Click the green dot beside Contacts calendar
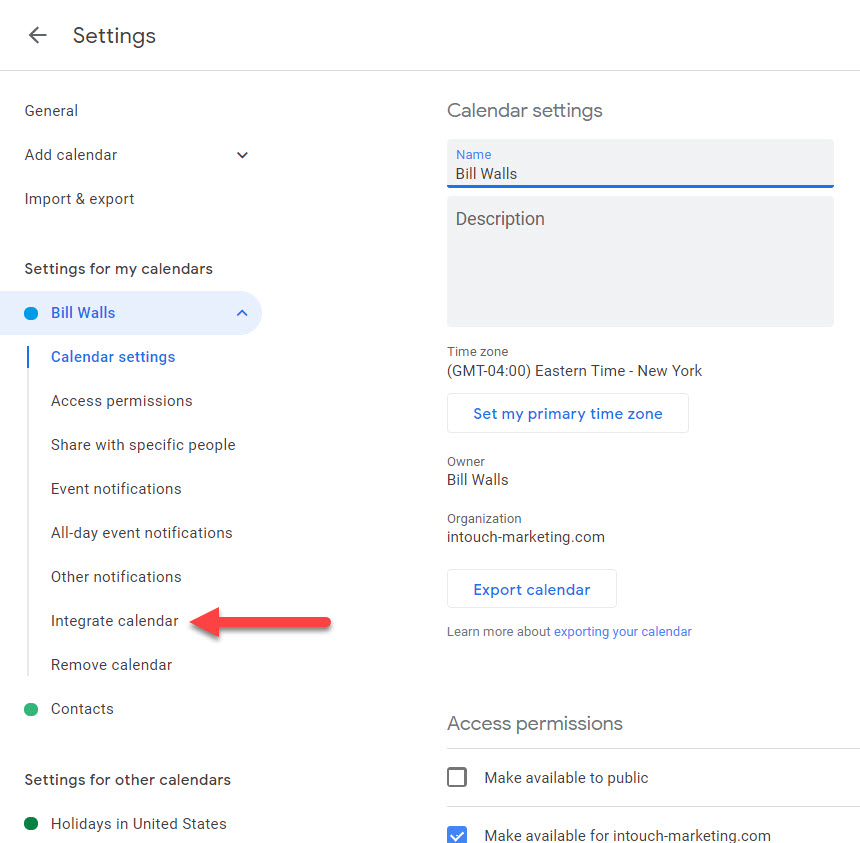The image size is (860, 843). click(x=31, y=709)
